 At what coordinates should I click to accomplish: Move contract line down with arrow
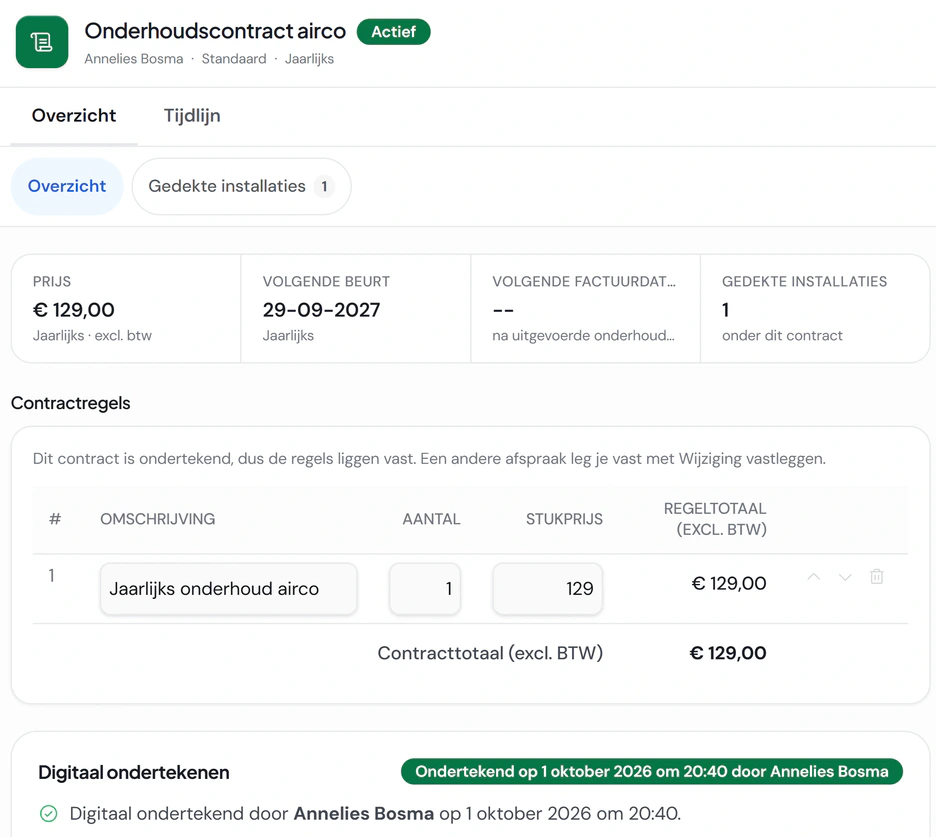click(845, 577)
